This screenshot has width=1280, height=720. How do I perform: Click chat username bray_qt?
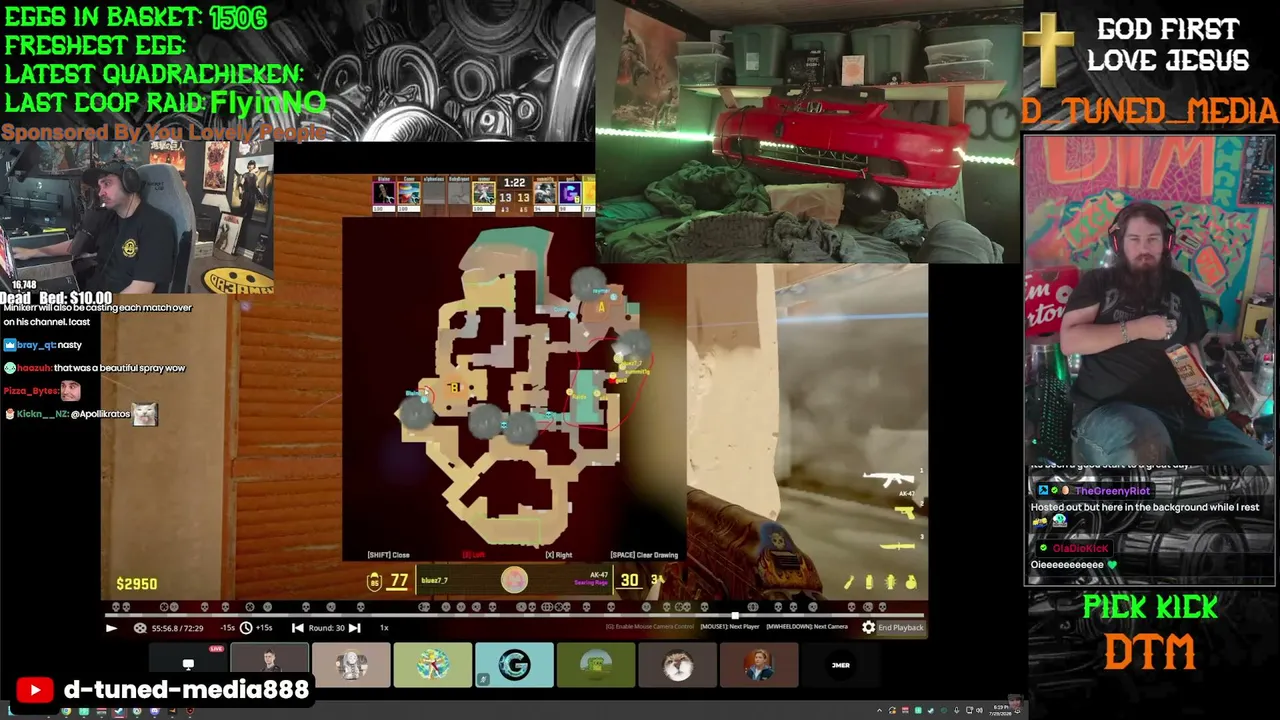(35, 345)
